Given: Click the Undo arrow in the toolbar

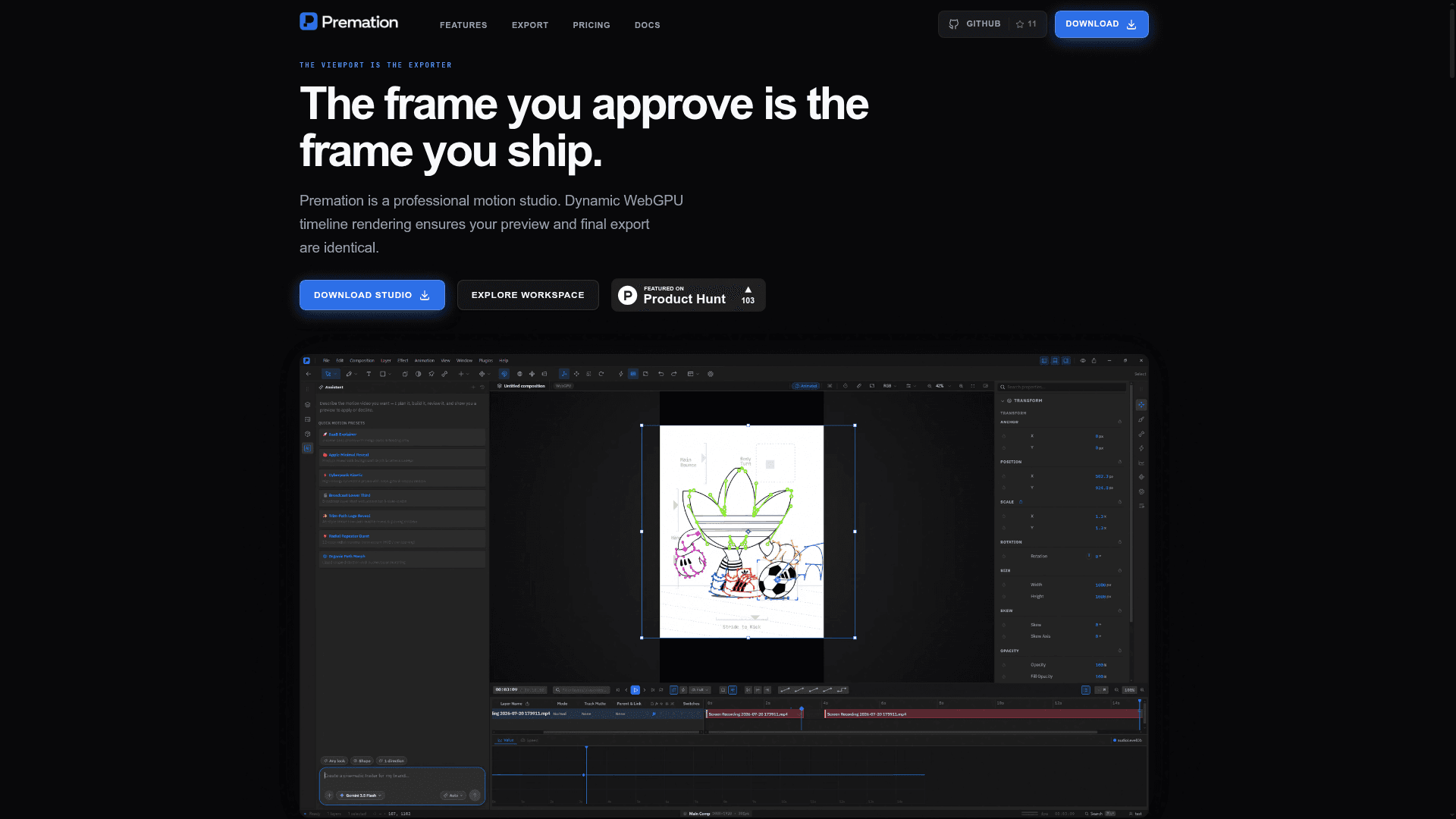Looking at the screenshot, I should tap(661, 374).
